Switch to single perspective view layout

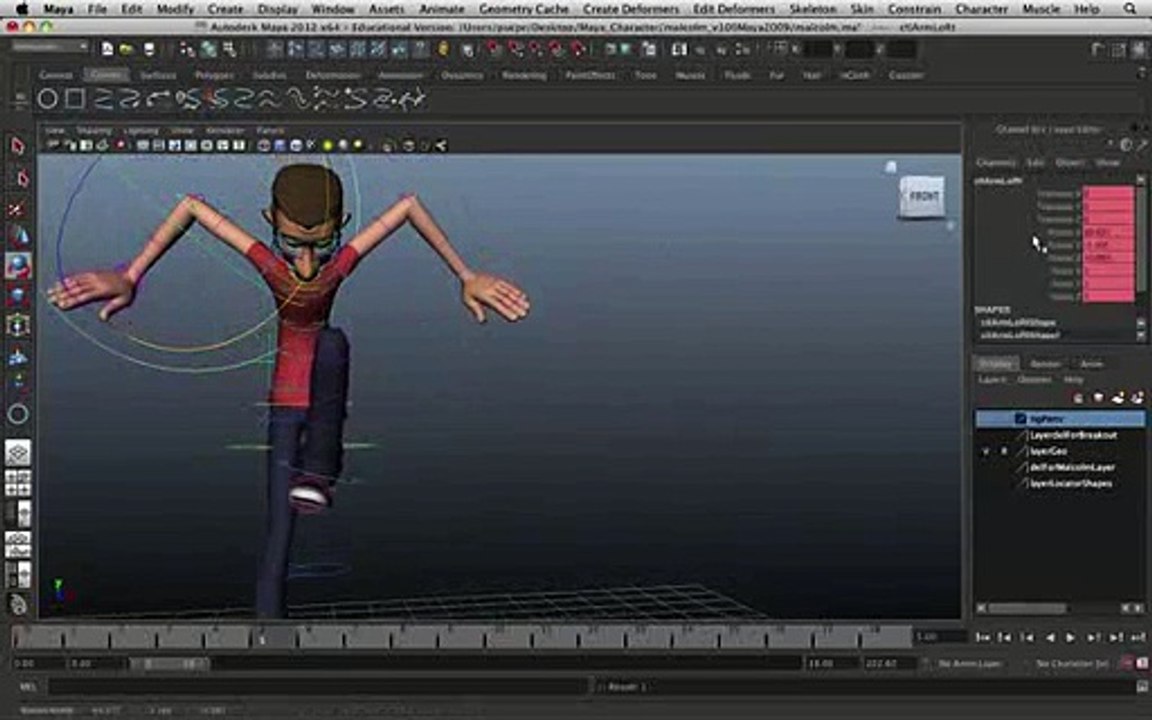click(x=18, y=453)
